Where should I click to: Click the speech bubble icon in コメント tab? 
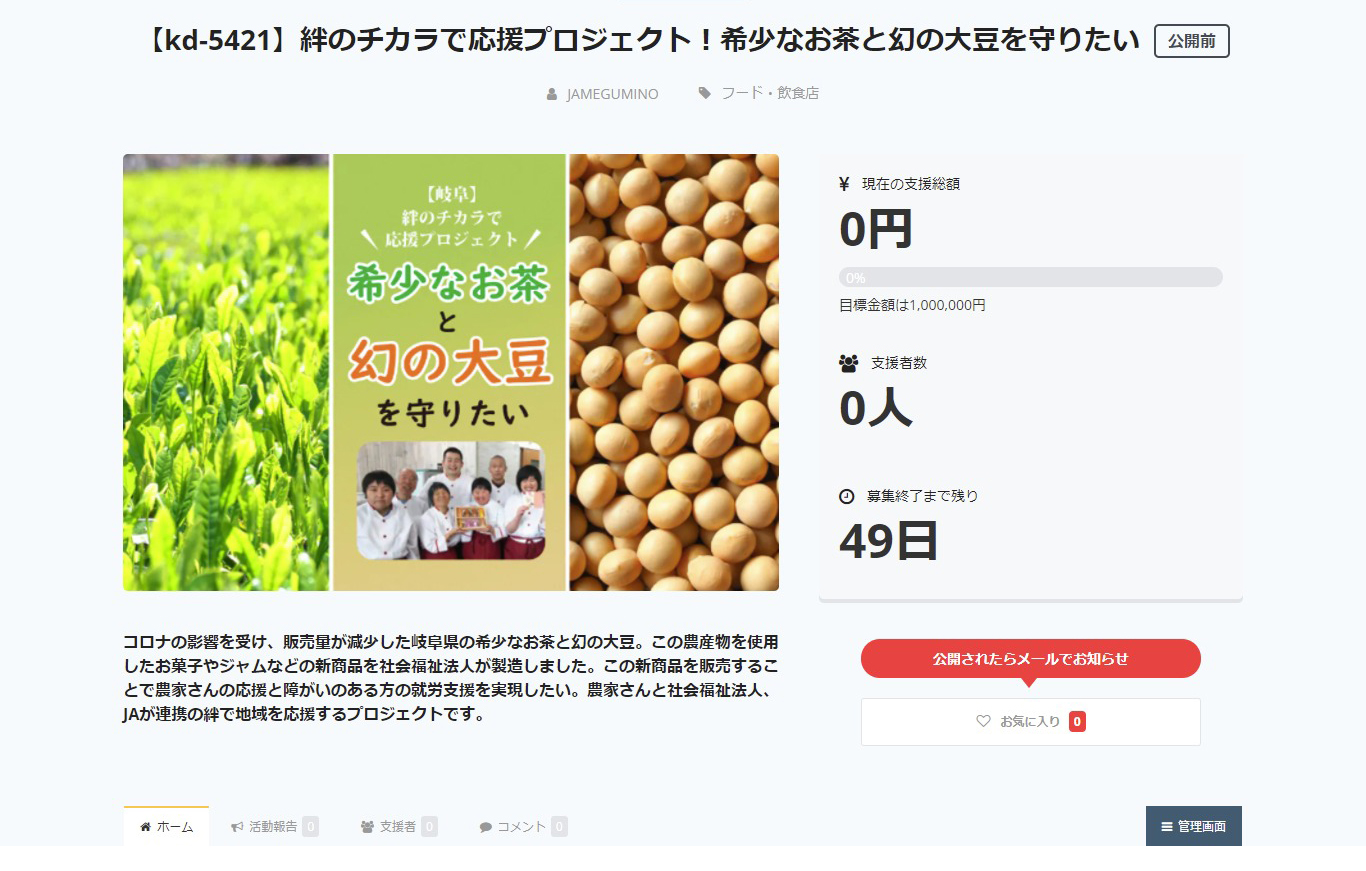486,827
